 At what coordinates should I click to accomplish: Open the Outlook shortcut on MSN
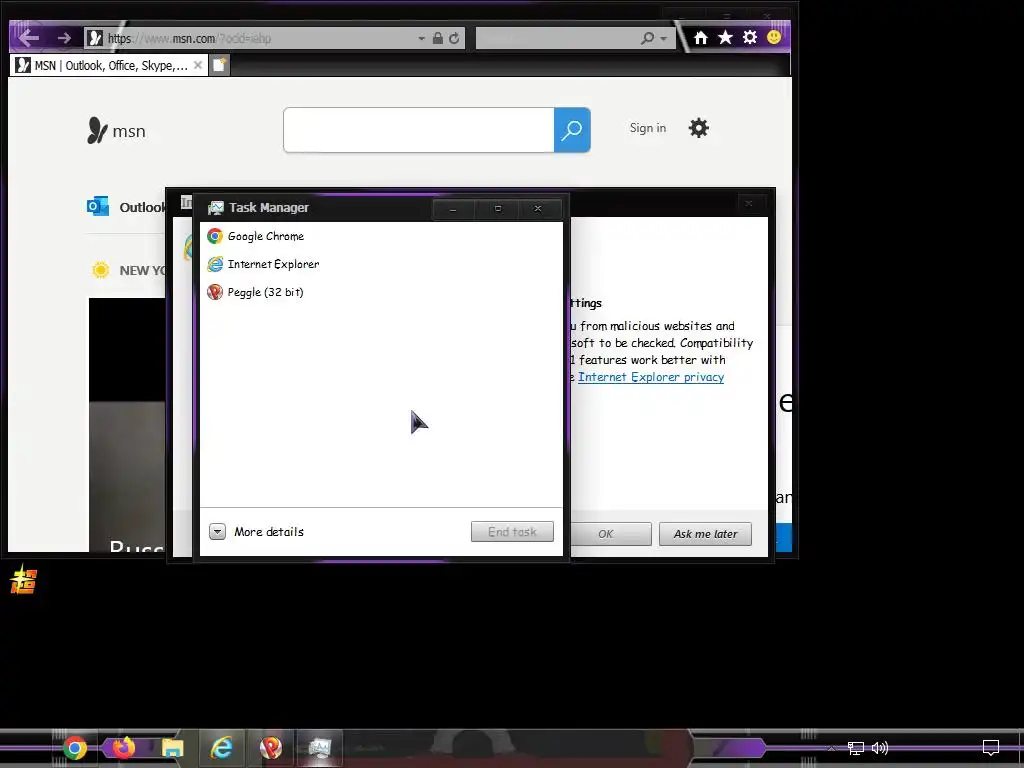click(127, 207)
